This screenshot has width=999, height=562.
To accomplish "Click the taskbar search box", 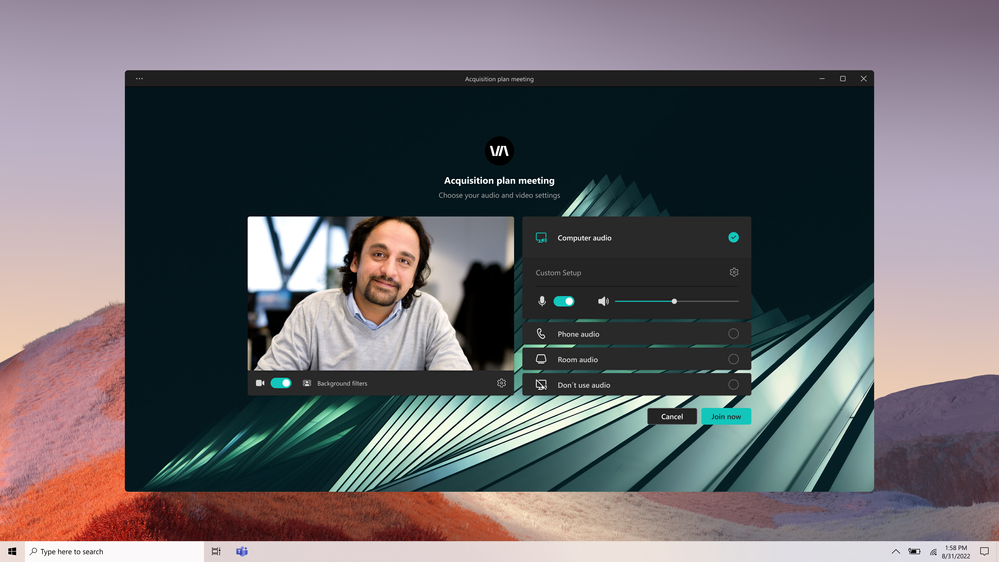I will 115,551.
